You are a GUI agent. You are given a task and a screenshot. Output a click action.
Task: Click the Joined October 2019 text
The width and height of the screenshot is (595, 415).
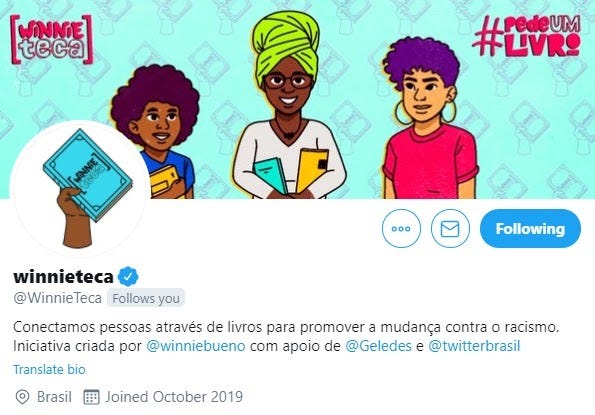point(174,397)
